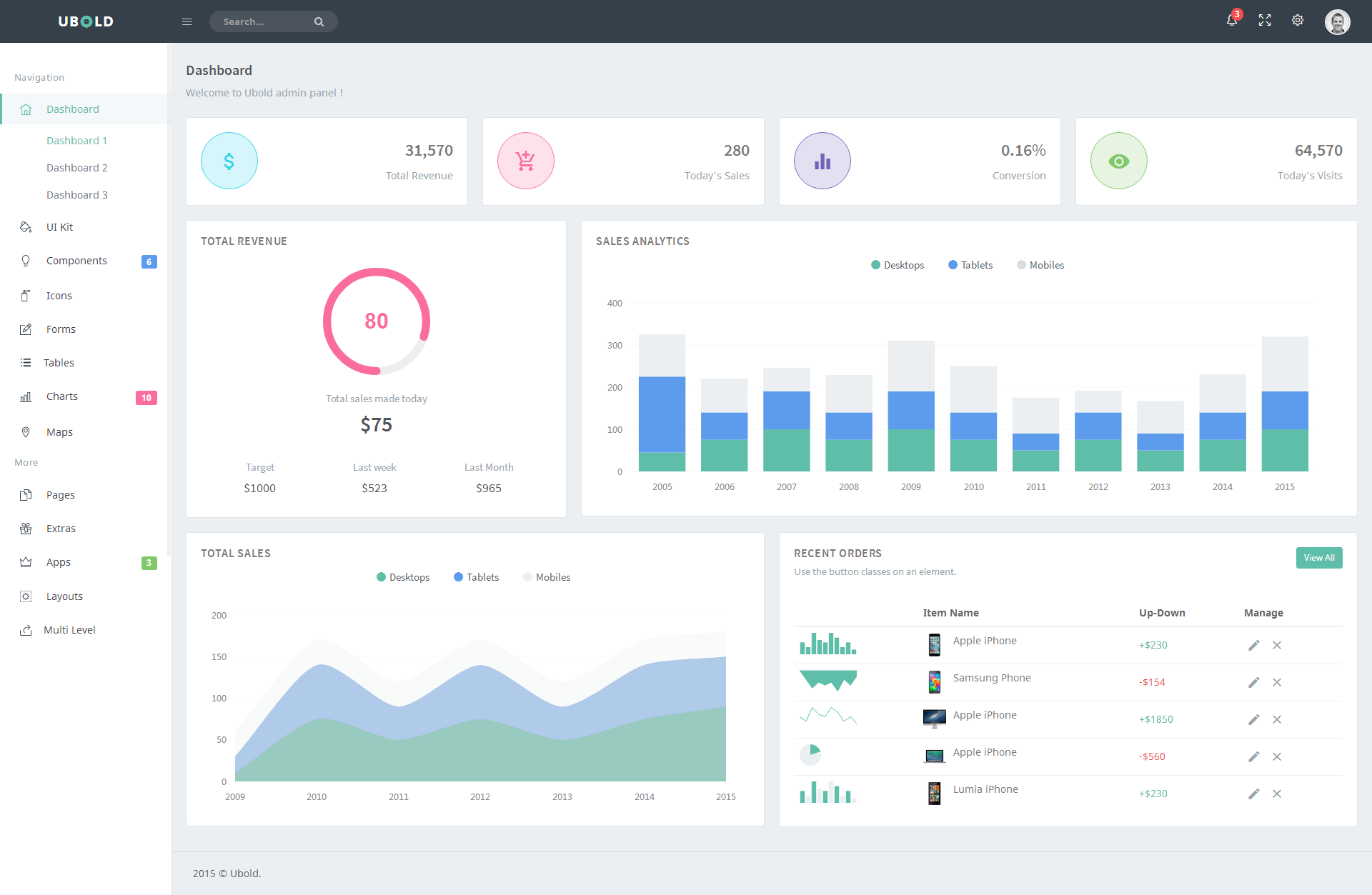
Task: Delete the Lumia iPhone order
Action: point(1277,794)
